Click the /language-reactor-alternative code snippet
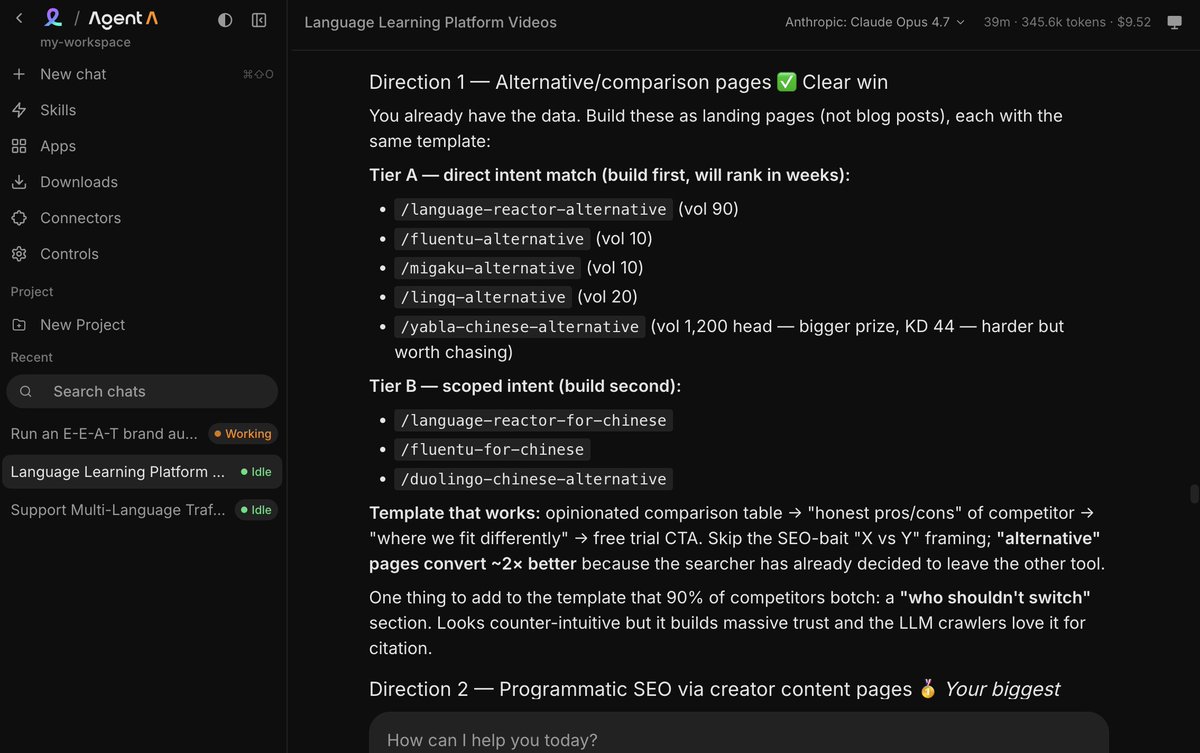 pos(533,210)
